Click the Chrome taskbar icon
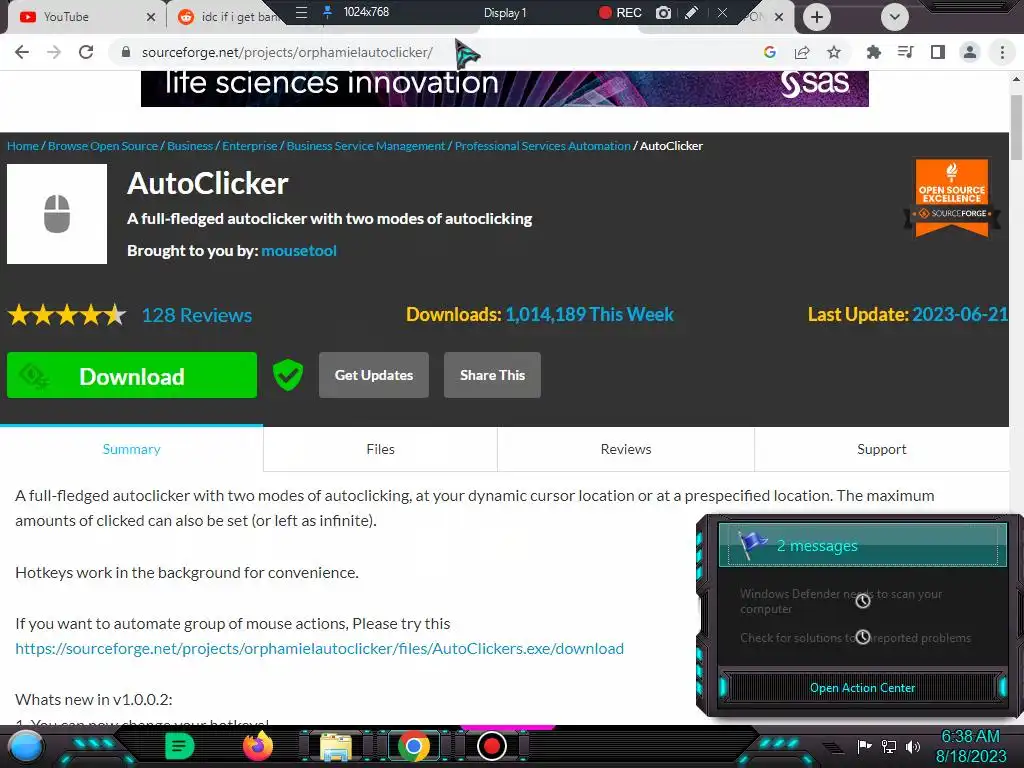1024x768 pixels. (x=413, y=746)
